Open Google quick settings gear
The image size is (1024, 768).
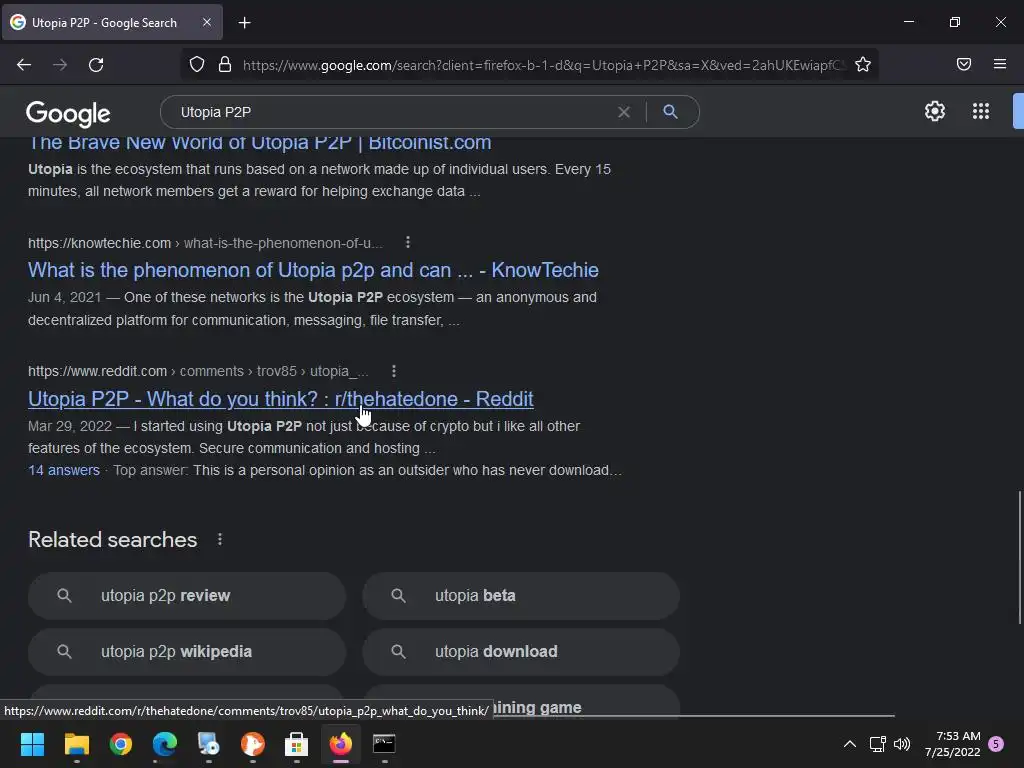tap(935, 111)
